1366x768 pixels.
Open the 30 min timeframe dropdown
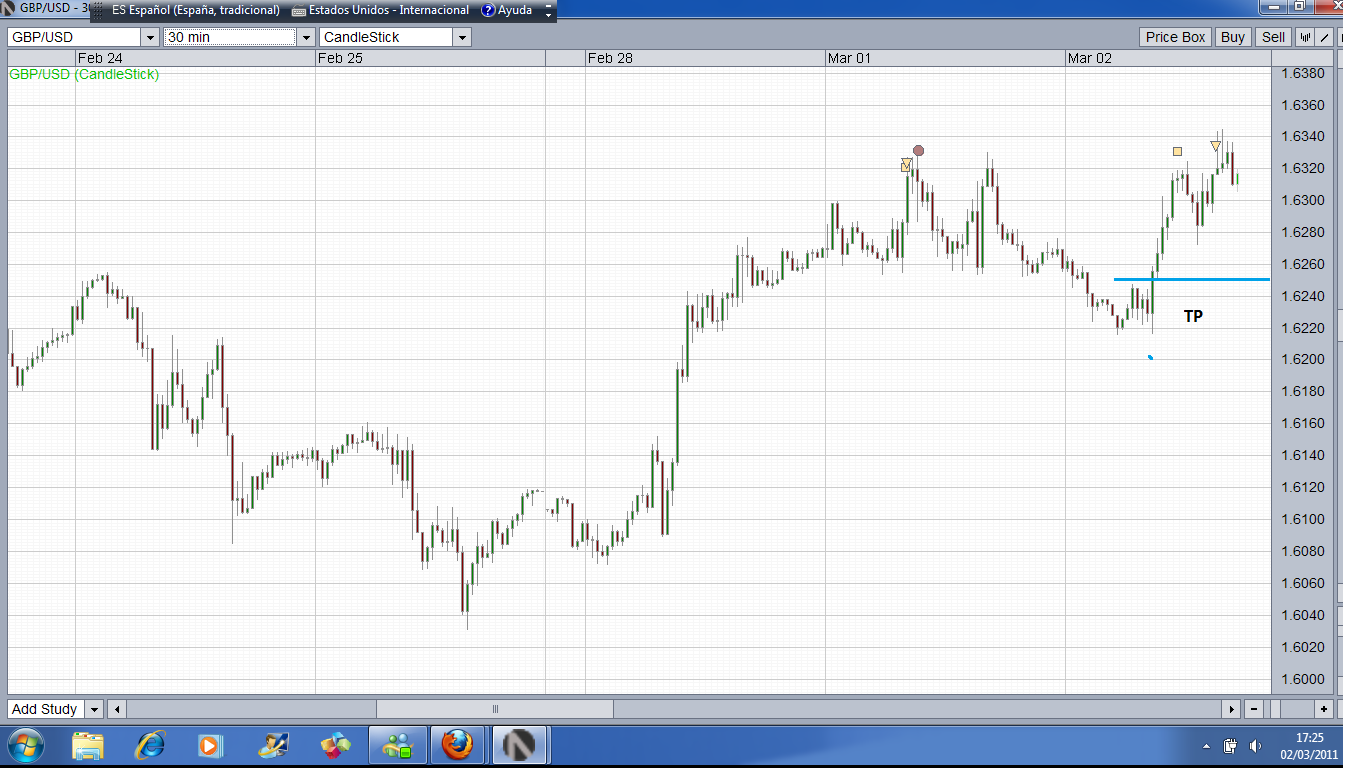pos(306,37)
